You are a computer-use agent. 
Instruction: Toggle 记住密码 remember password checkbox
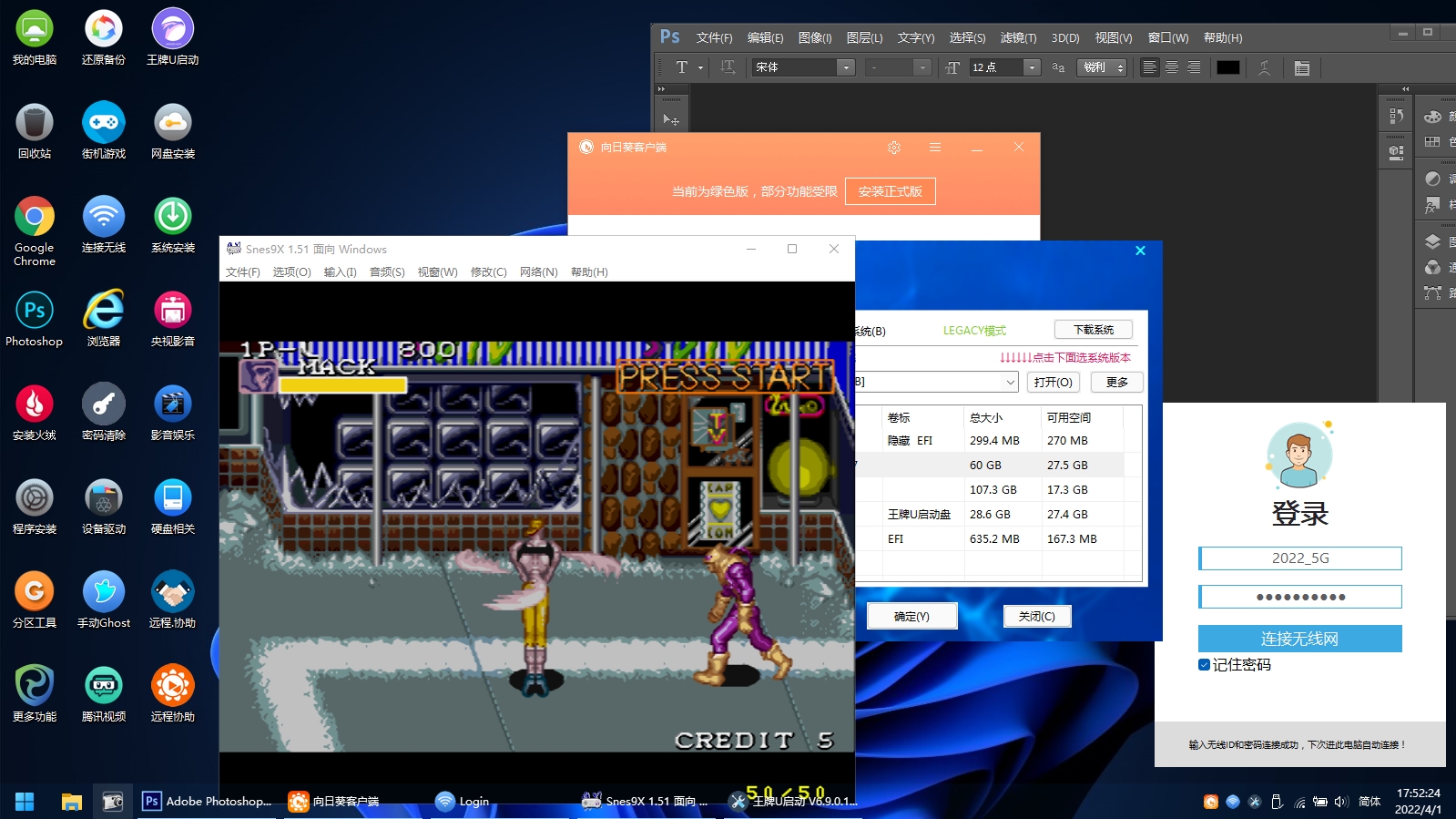tap(1204, 665)
